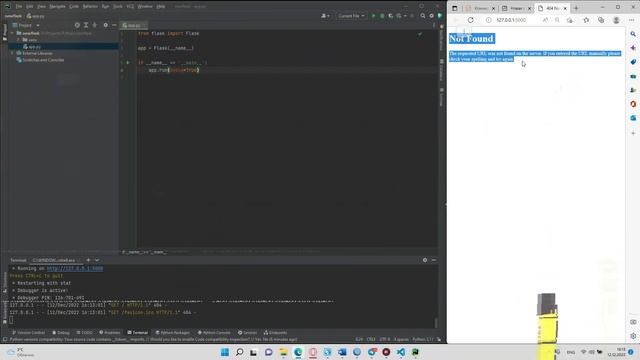
Task: Open Windows taskbar Search
Action: coord(240,352)
